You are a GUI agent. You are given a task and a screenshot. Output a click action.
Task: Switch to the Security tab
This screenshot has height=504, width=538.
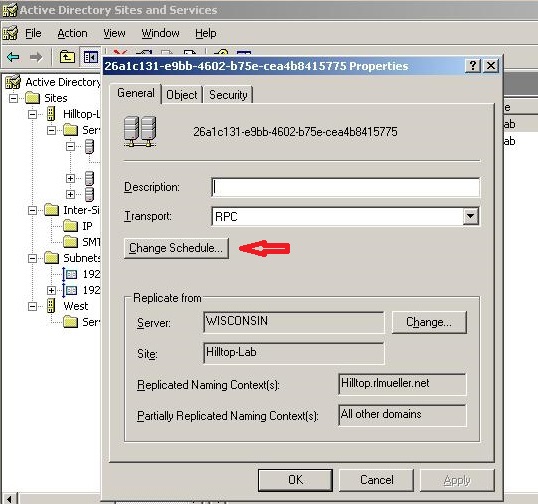[x=228, y=95]
